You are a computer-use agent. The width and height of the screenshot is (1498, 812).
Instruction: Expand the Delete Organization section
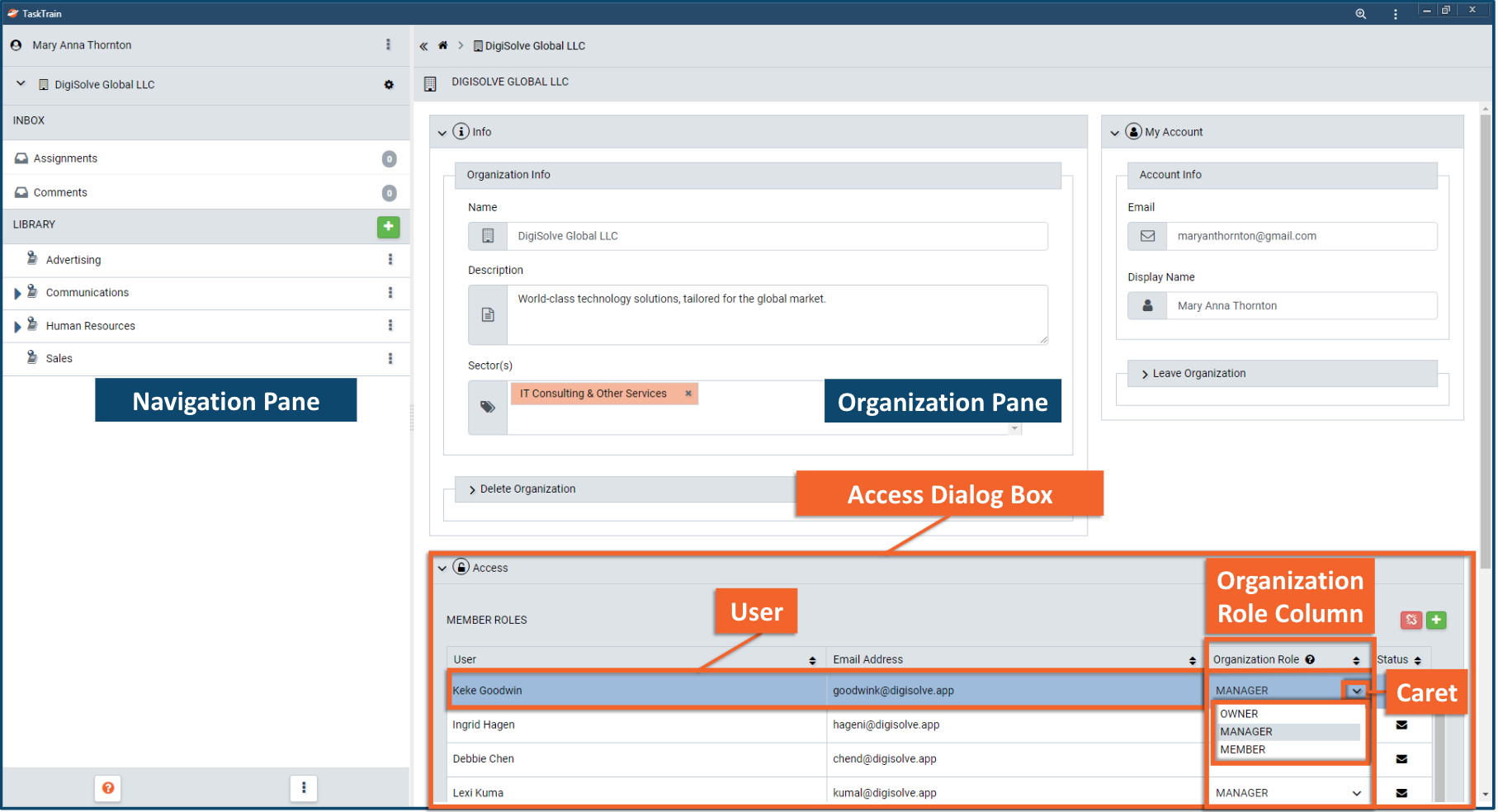[x=472, y=489]
